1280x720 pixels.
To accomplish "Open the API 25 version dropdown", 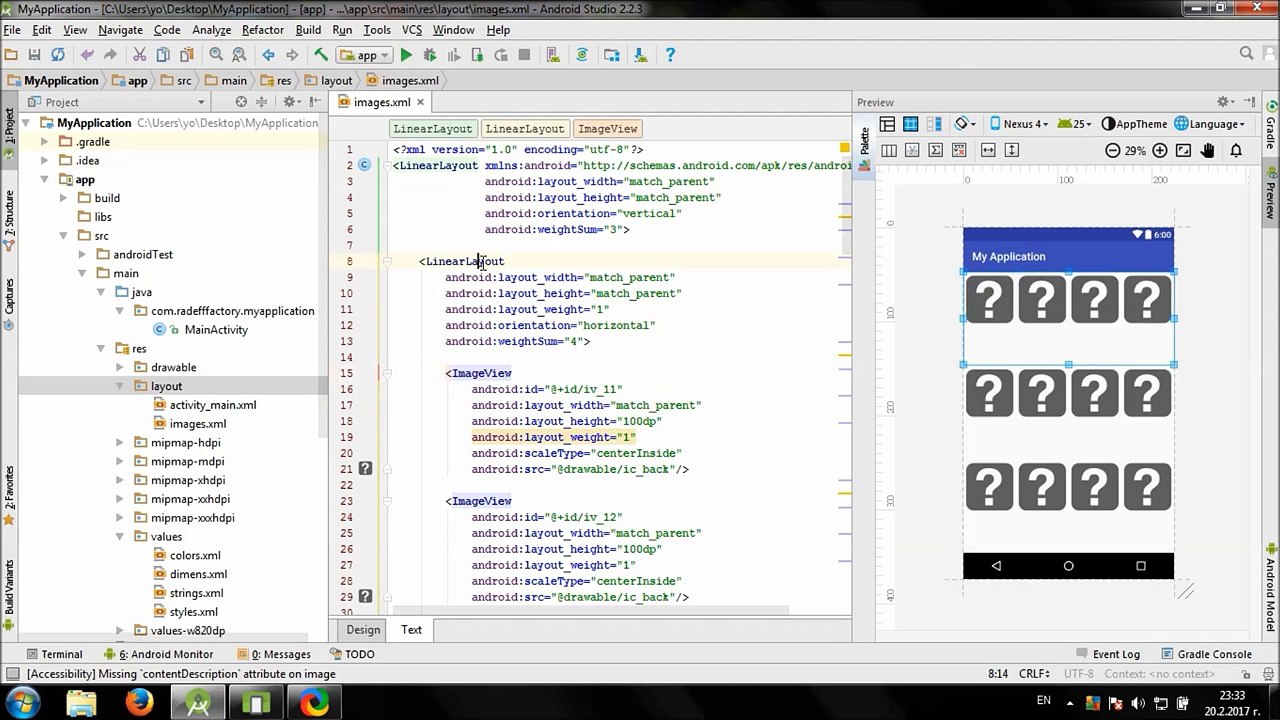I will click(x=1076, y=124).
